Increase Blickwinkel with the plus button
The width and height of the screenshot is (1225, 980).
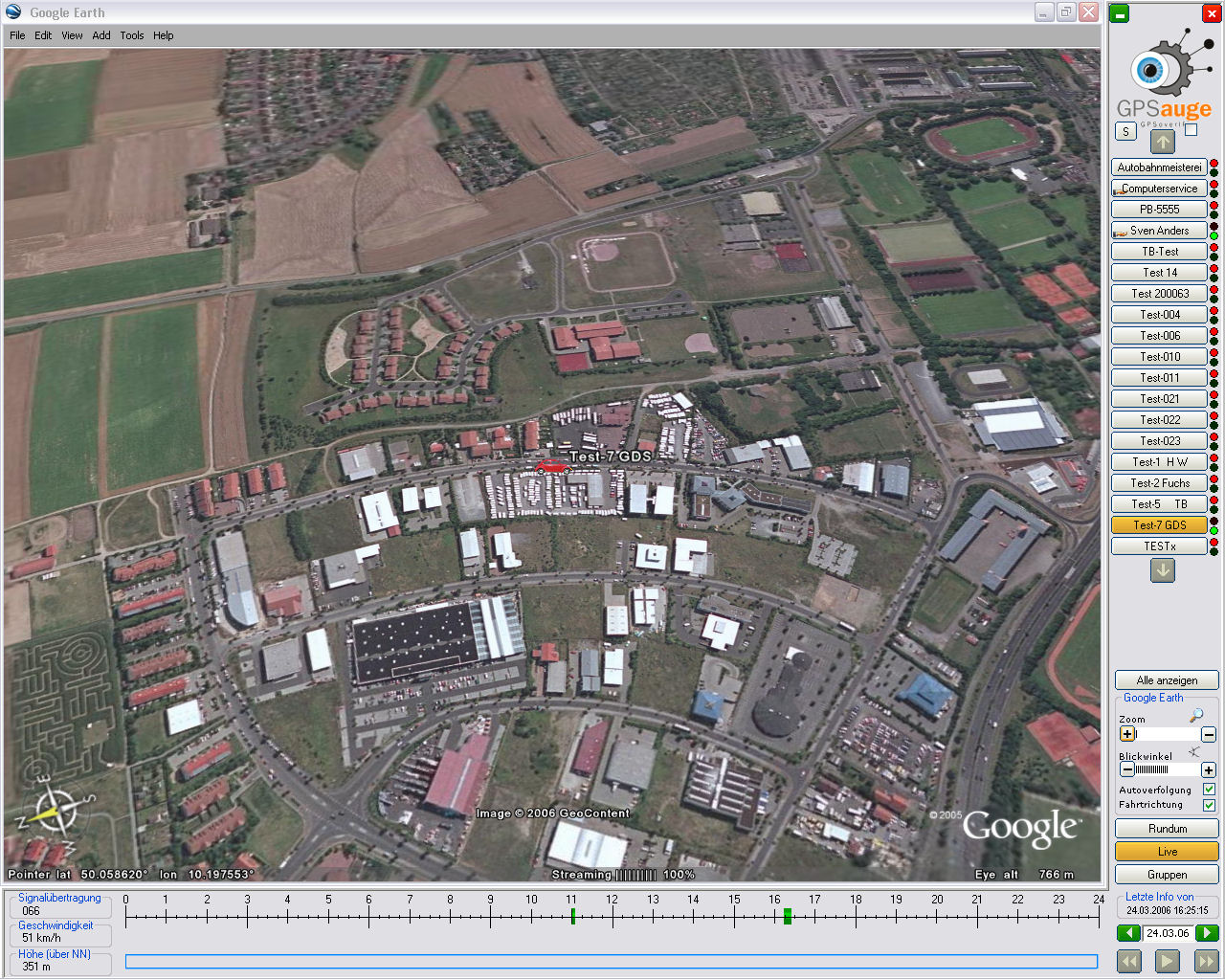point(1209,769)
